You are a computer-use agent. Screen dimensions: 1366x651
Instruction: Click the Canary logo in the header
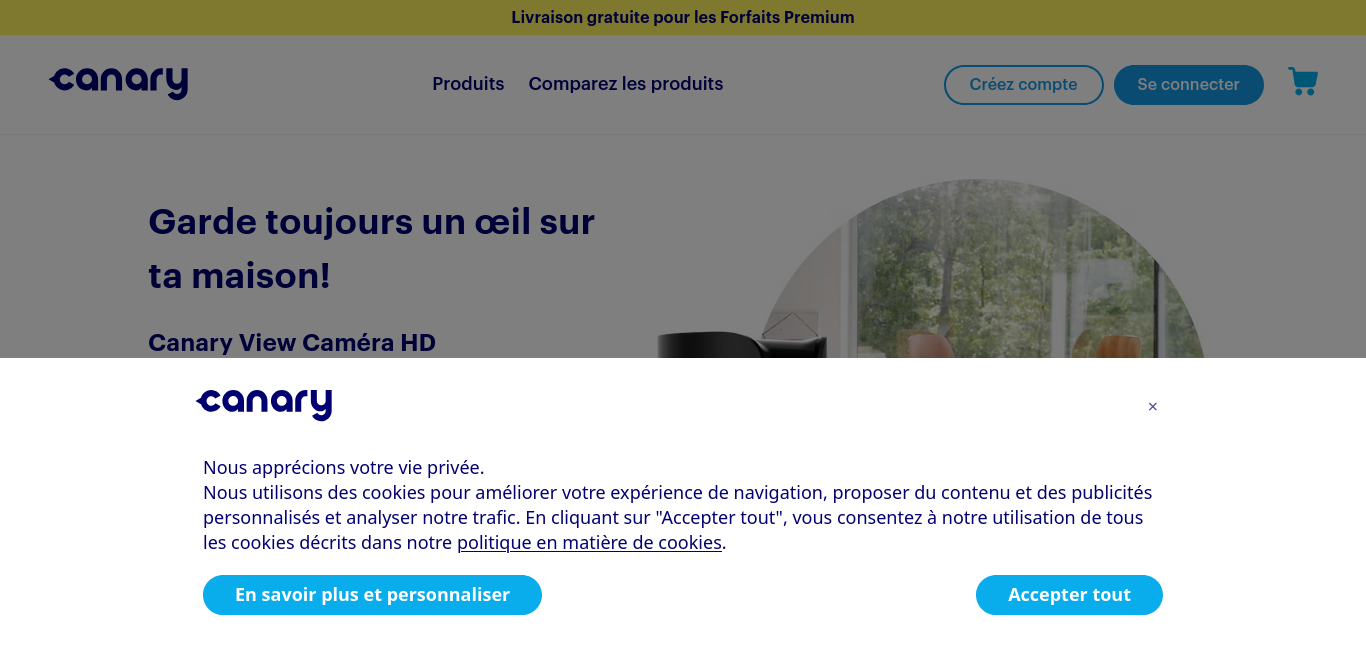point(118,83)
